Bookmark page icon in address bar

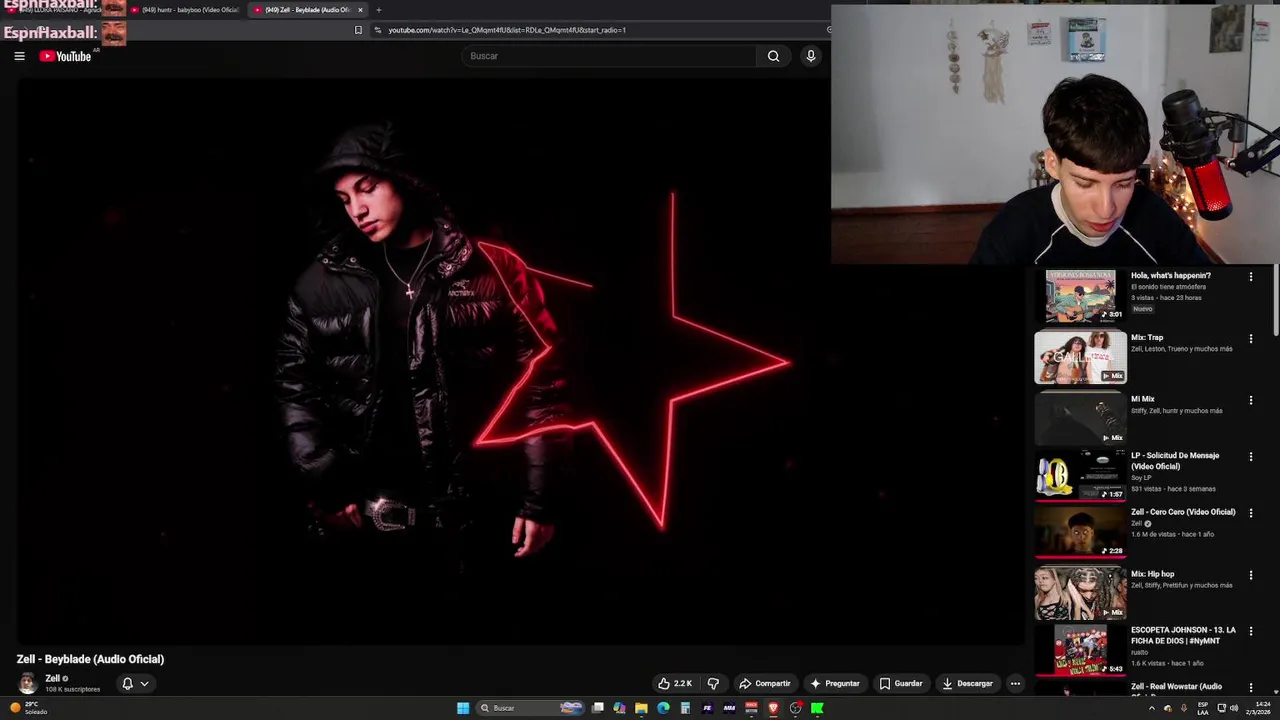click(358, 30)
